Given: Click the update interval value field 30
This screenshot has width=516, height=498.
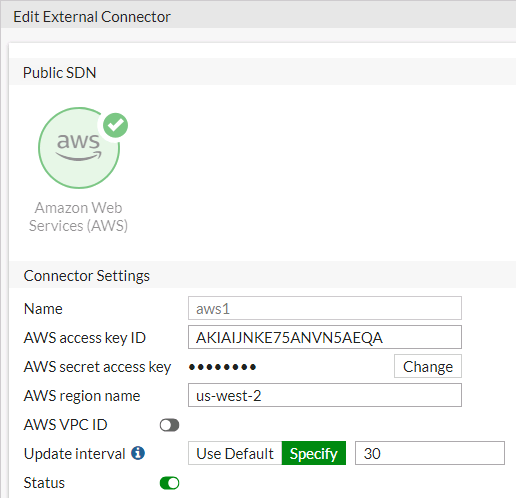Looking at the screenshot, I should tap(430, 453).
